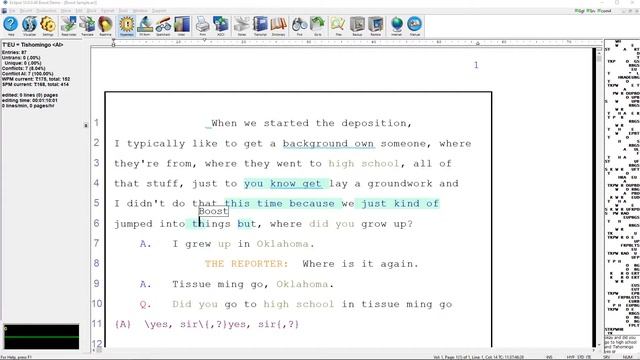Click highlighted 'you know get' on line 4

(283, 184)
